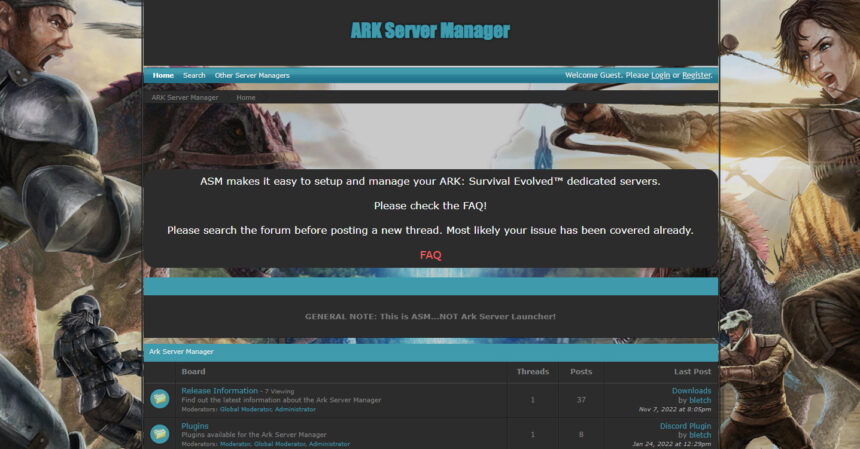This screenshot has width=860, height=449.
Task: Click the Plugins board icon
Action: [160, 434]
